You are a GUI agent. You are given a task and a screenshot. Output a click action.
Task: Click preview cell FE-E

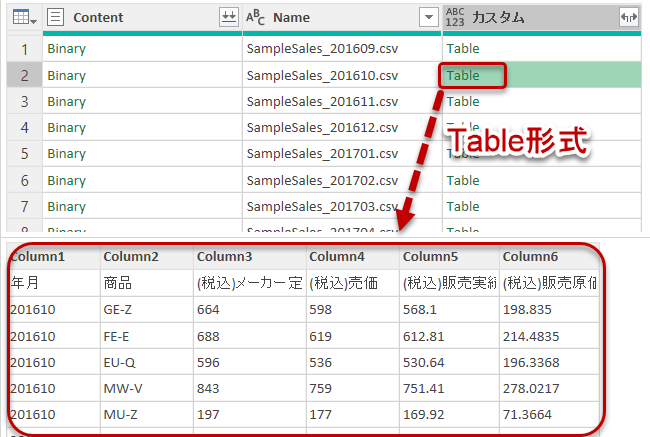pos(147,336)
